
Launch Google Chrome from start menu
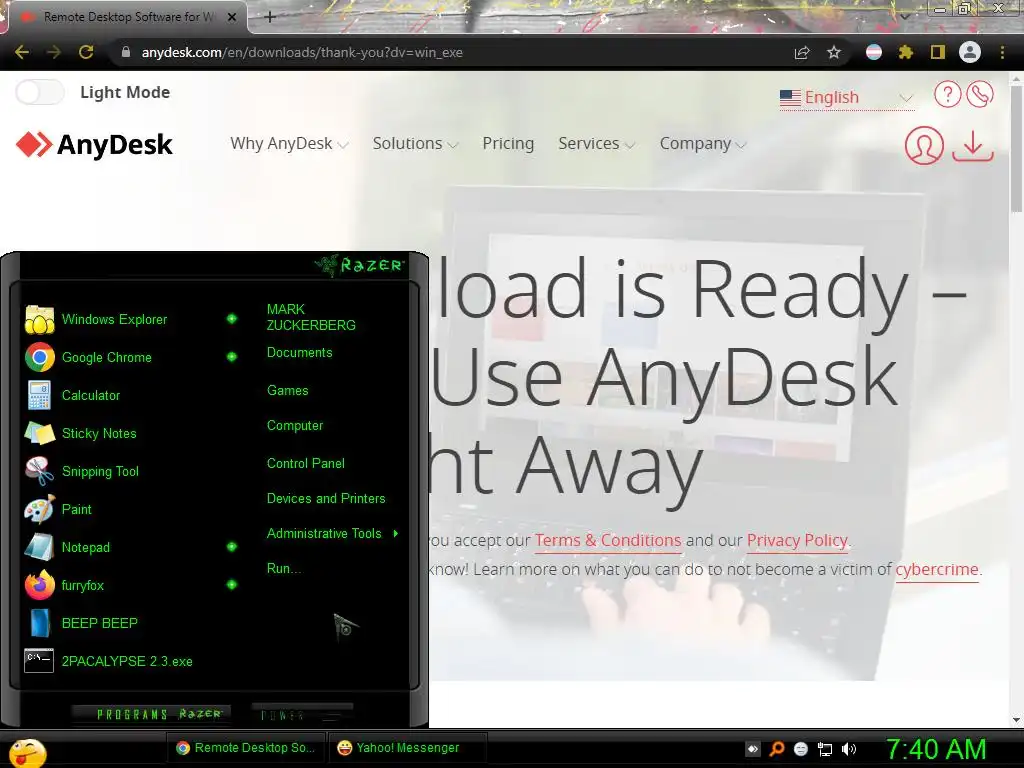point(106,357)
